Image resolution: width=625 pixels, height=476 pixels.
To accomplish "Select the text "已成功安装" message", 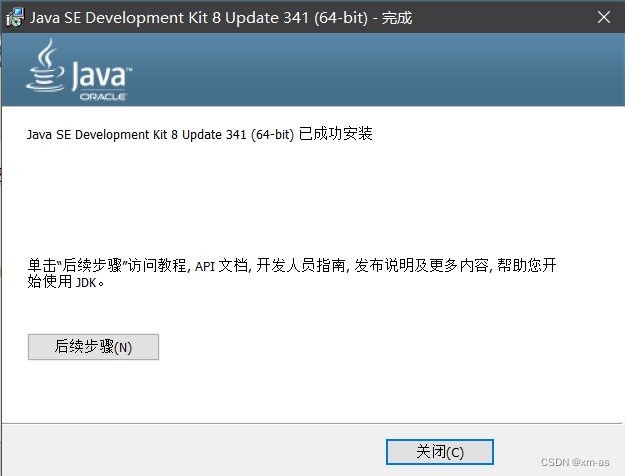I will pyautogui.click(x=336, y=134).
